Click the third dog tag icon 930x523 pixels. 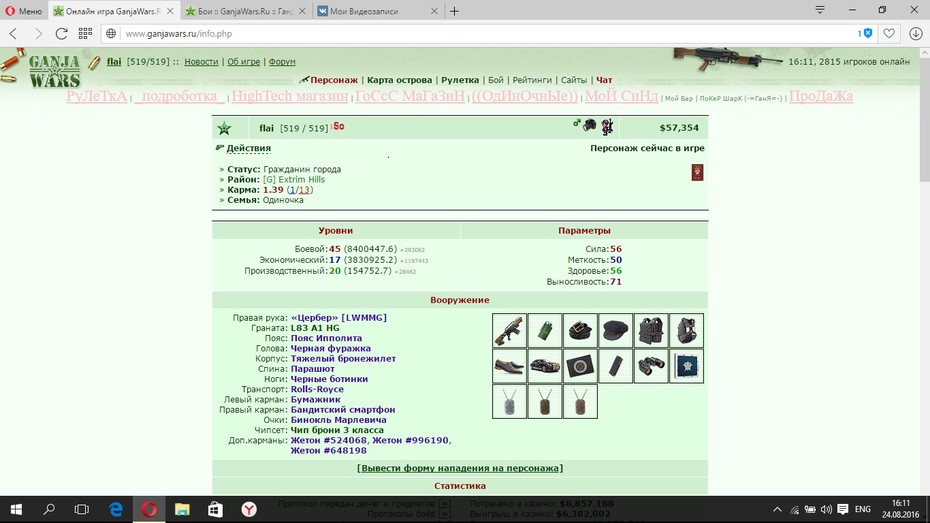coord(580,401)
